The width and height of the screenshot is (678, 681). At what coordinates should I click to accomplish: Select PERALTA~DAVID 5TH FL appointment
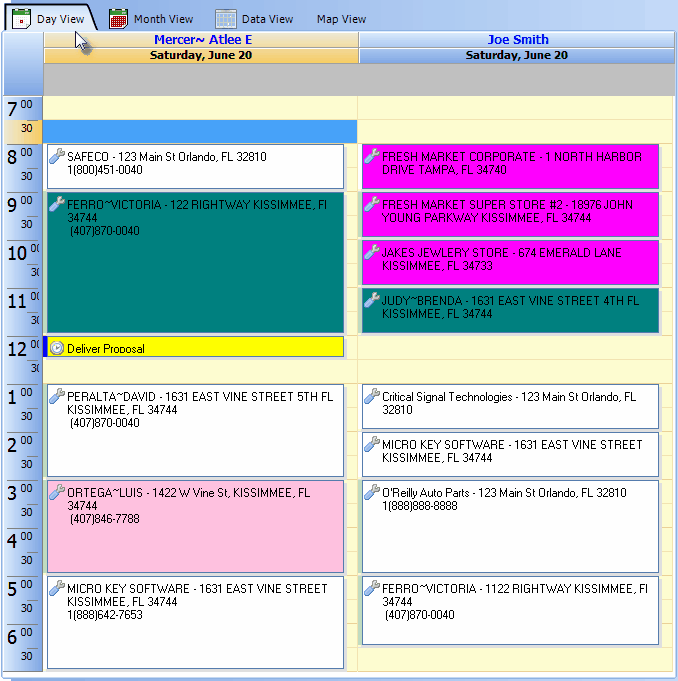[x=195, y=430]
